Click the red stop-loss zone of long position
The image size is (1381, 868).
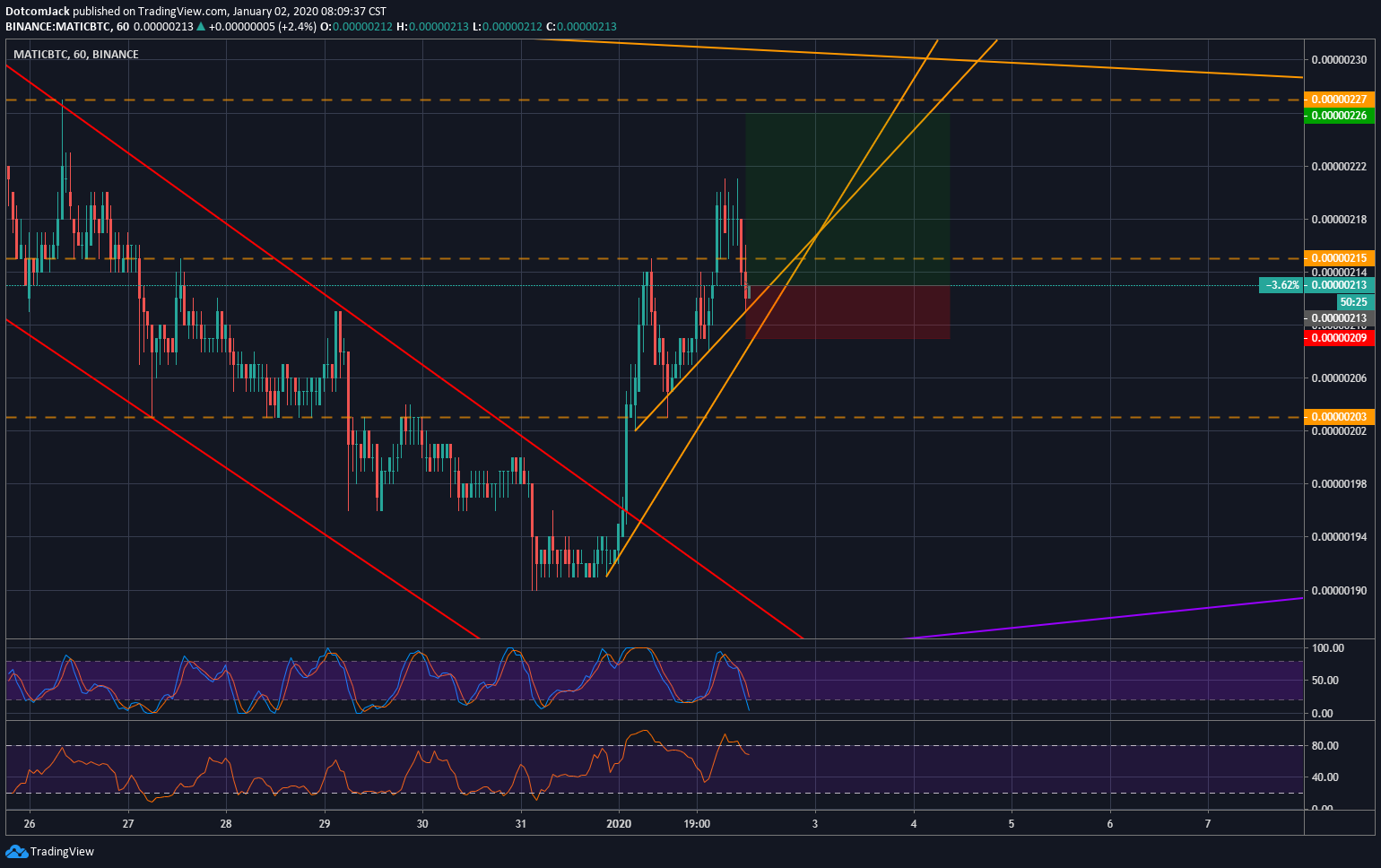tap(847, 312)
